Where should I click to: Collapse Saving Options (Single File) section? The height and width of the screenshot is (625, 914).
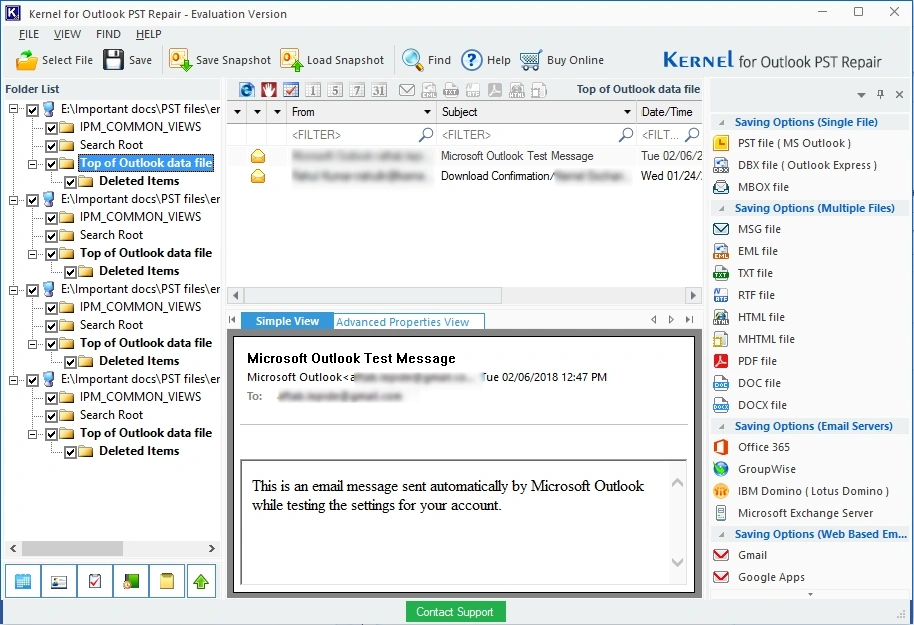[722, 122]
